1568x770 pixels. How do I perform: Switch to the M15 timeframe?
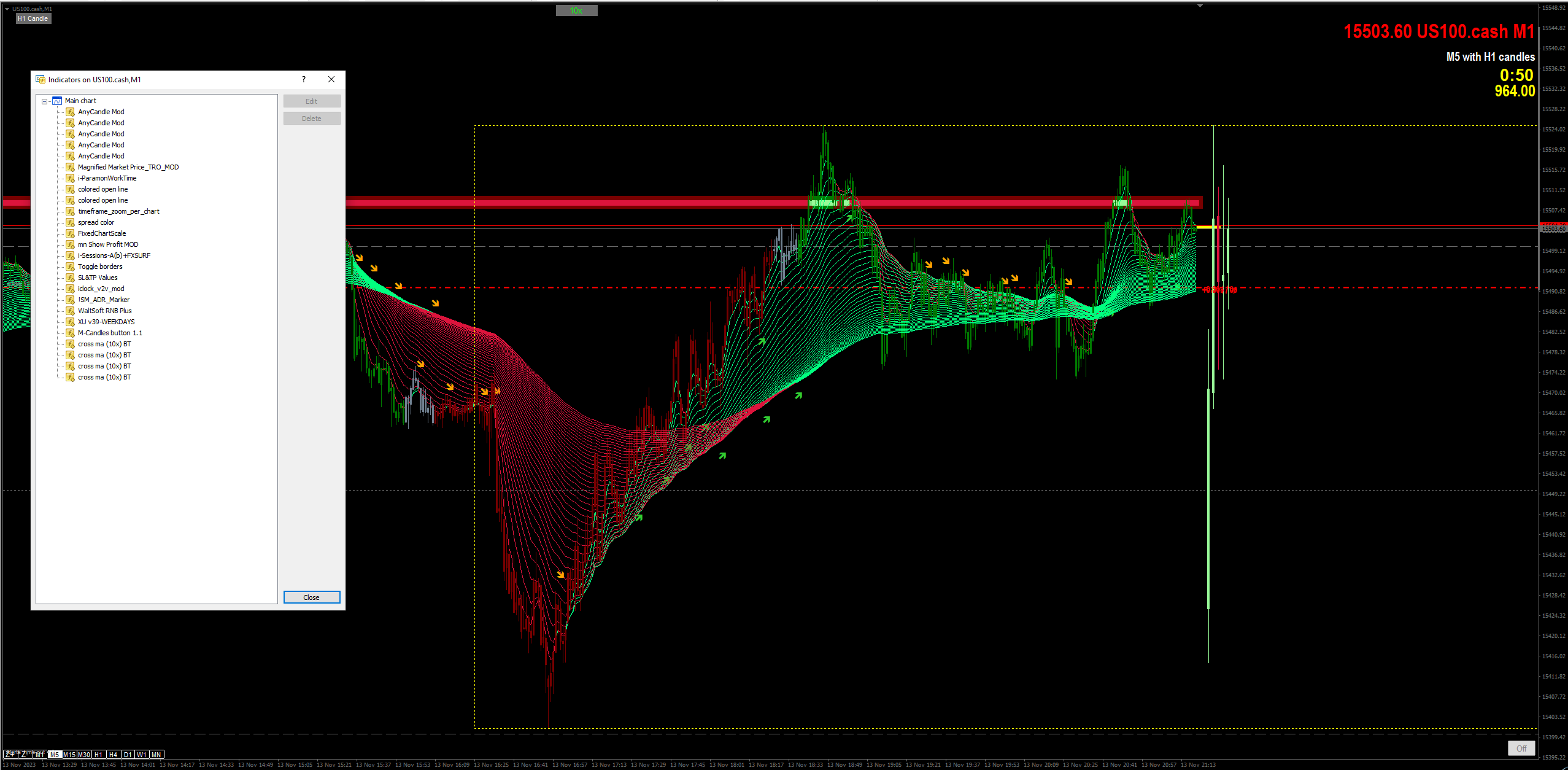(x=69, y=755)
